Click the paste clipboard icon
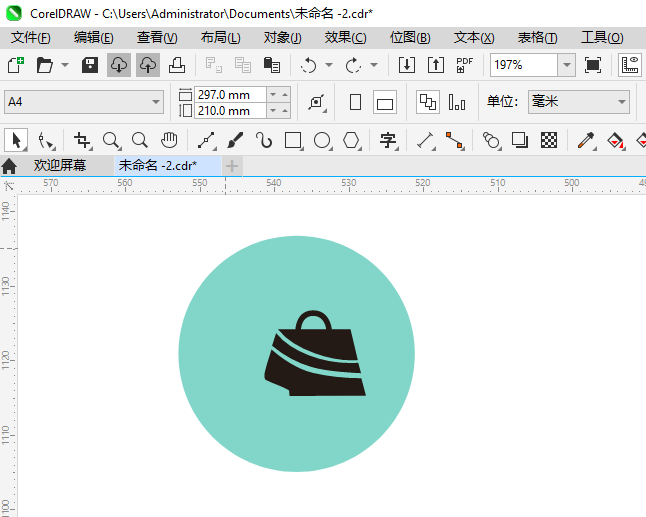Image resolution: width=646 pixels, height=517 pixels. (272, 65)
